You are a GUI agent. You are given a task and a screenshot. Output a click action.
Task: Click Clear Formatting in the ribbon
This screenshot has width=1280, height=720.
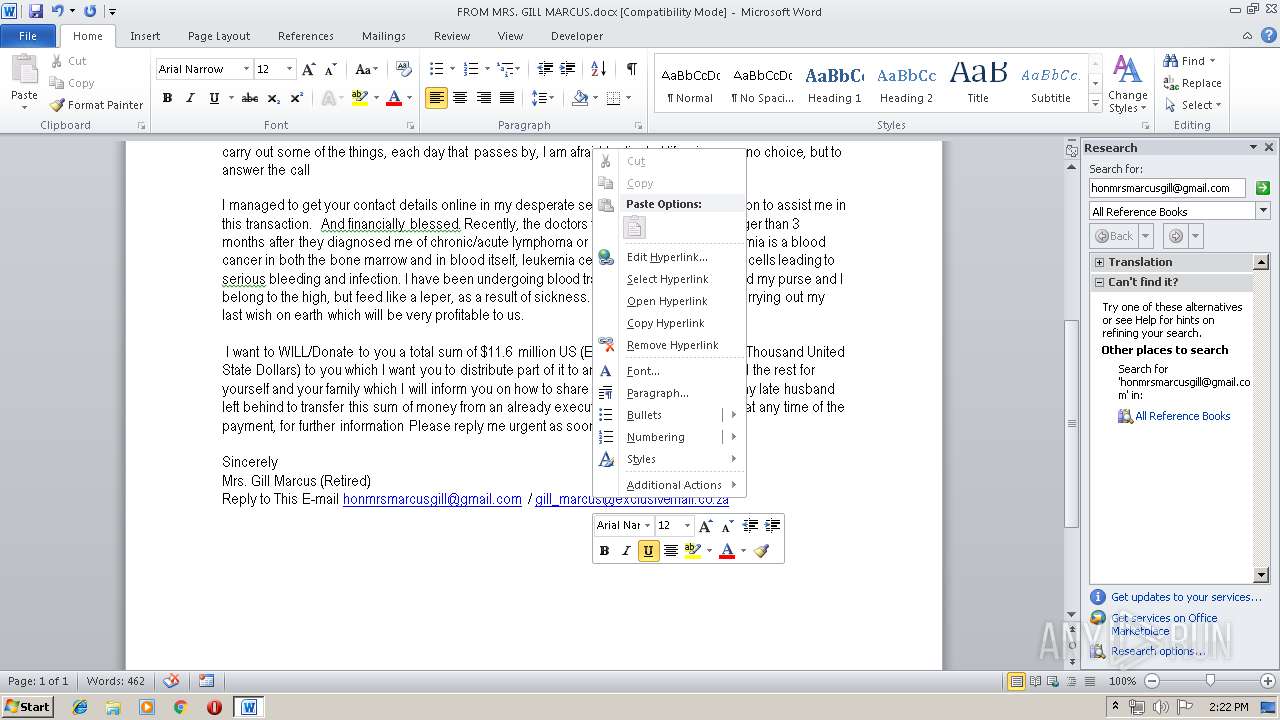(x=404, y=69)
